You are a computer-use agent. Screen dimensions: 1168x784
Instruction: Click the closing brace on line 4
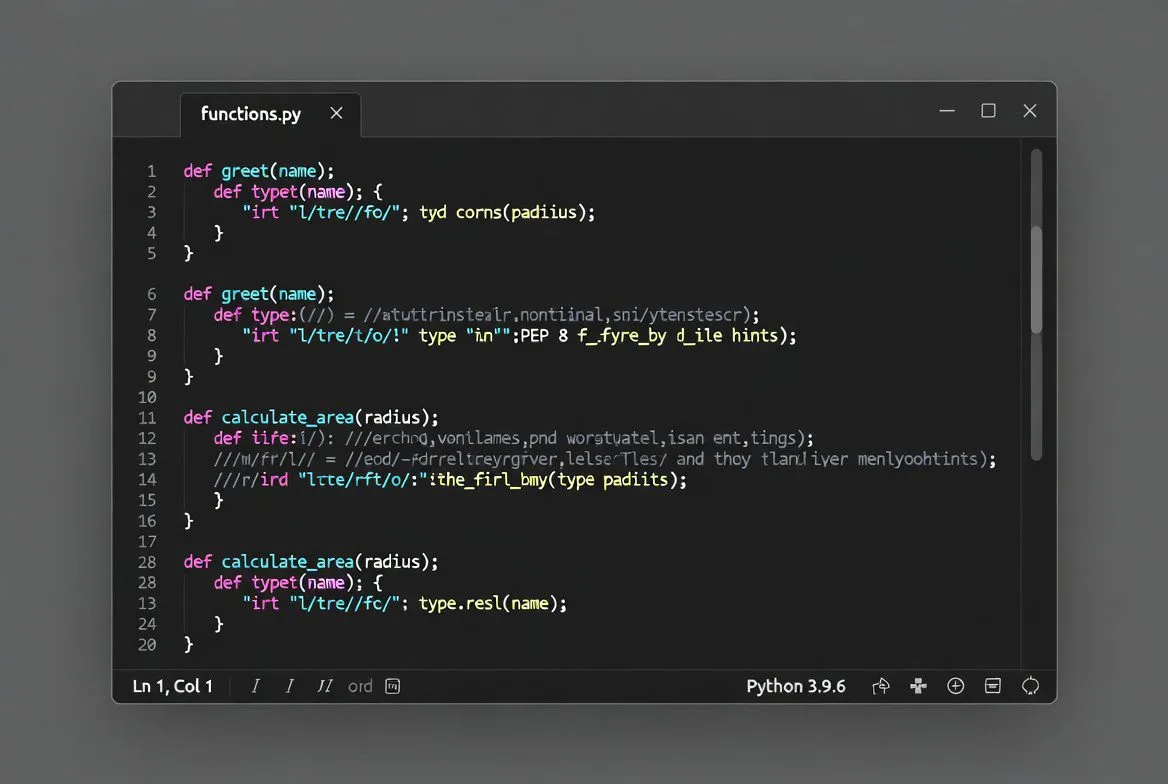[218, 233]
